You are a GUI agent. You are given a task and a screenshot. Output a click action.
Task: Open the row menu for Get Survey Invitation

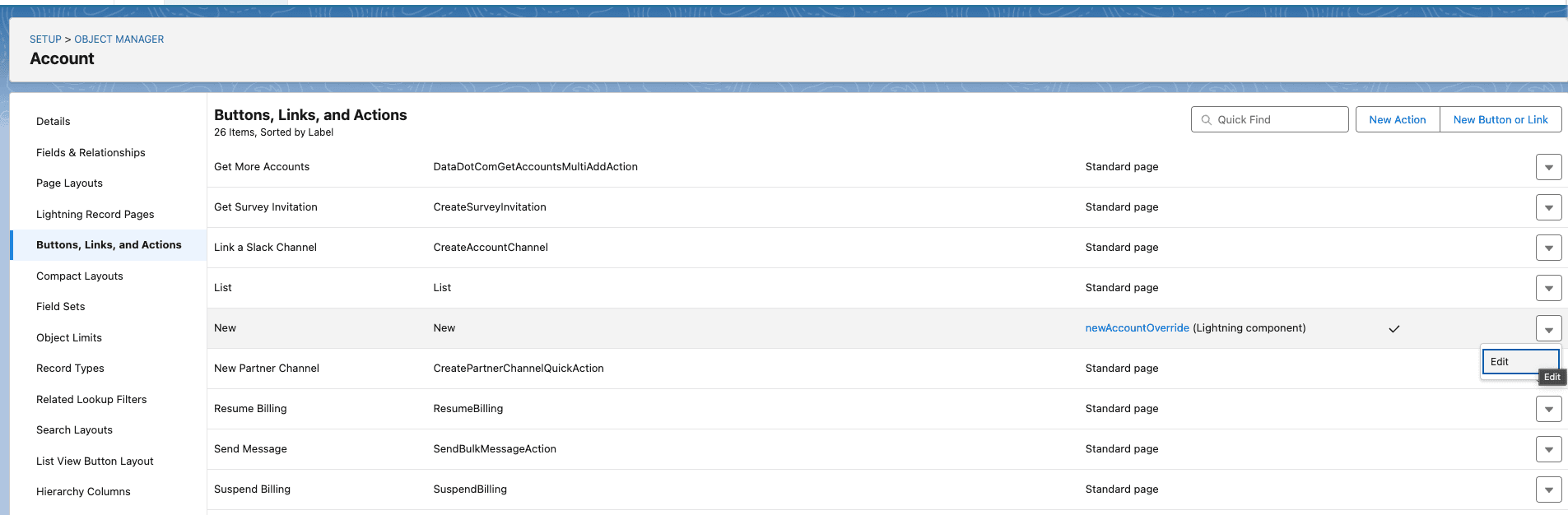pyautogui.click(x=1548, y=207)
